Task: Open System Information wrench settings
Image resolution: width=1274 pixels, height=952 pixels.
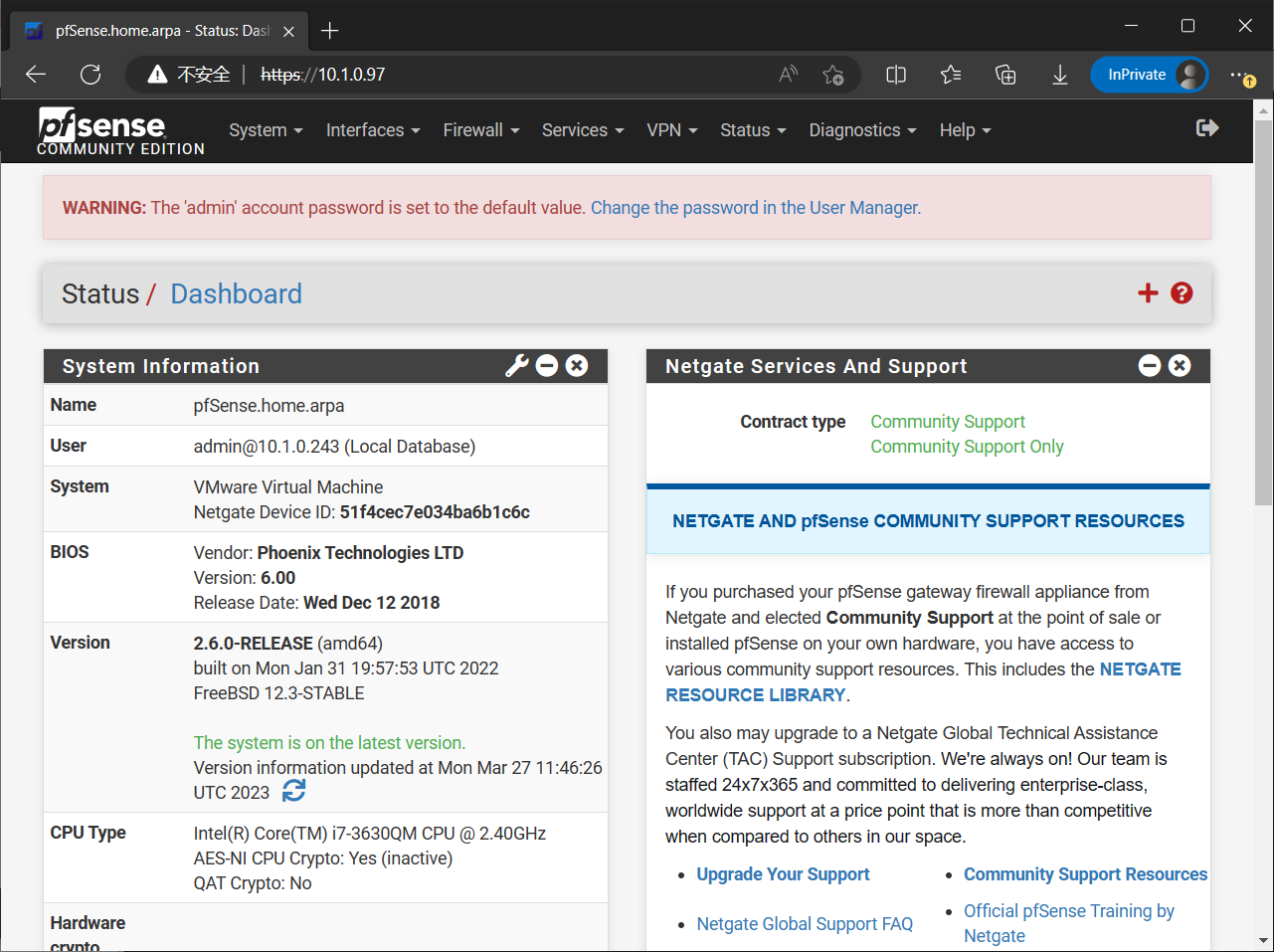Action: 516,366
